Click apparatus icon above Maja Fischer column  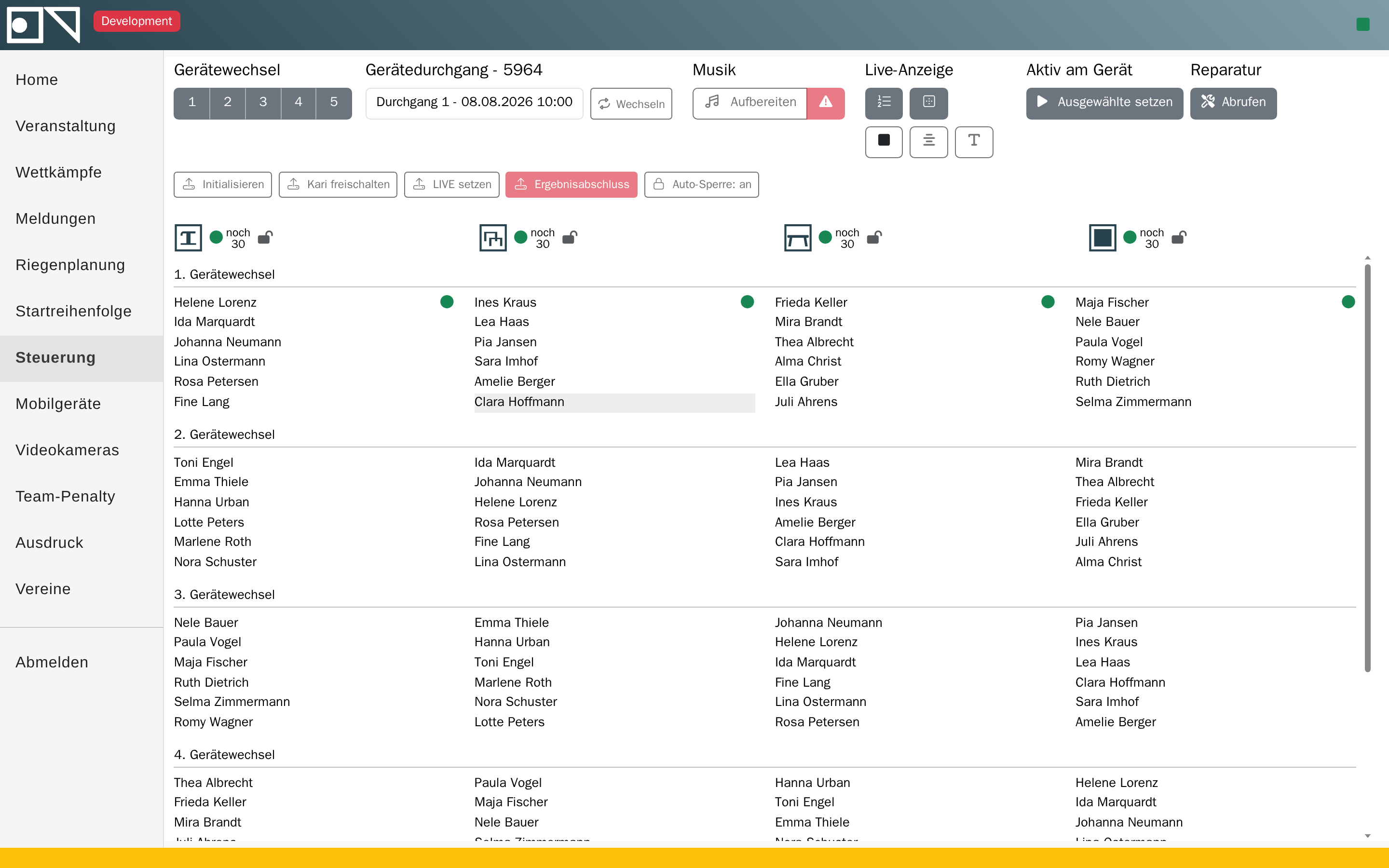pos(1103,238)
